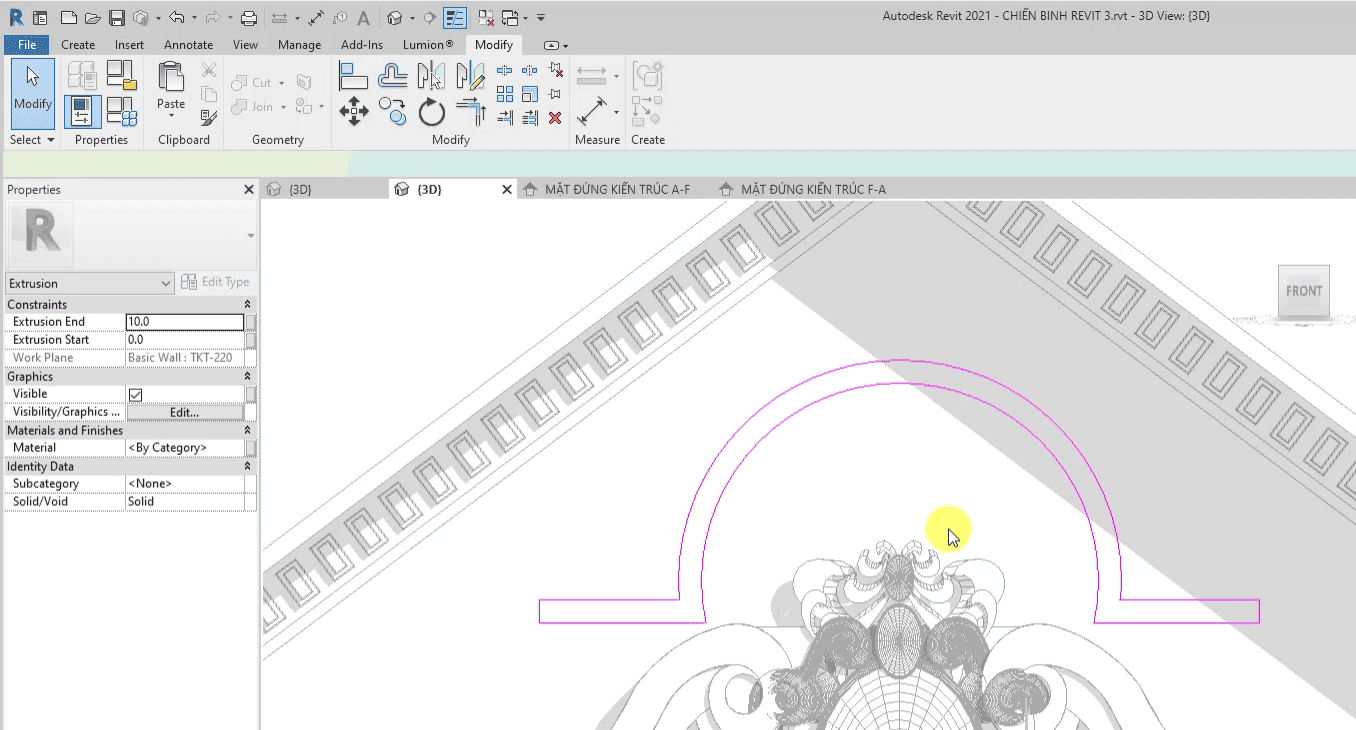The image size is (1356, 730).
Task: Click the FRONT face of ViewCube
Action: 1304,291
